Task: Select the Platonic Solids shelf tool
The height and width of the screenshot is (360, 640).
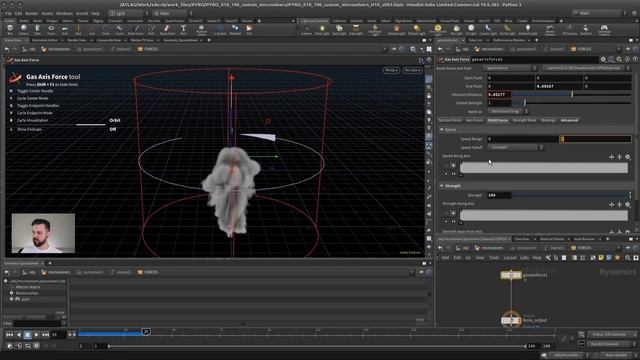Action: [201, 29]
